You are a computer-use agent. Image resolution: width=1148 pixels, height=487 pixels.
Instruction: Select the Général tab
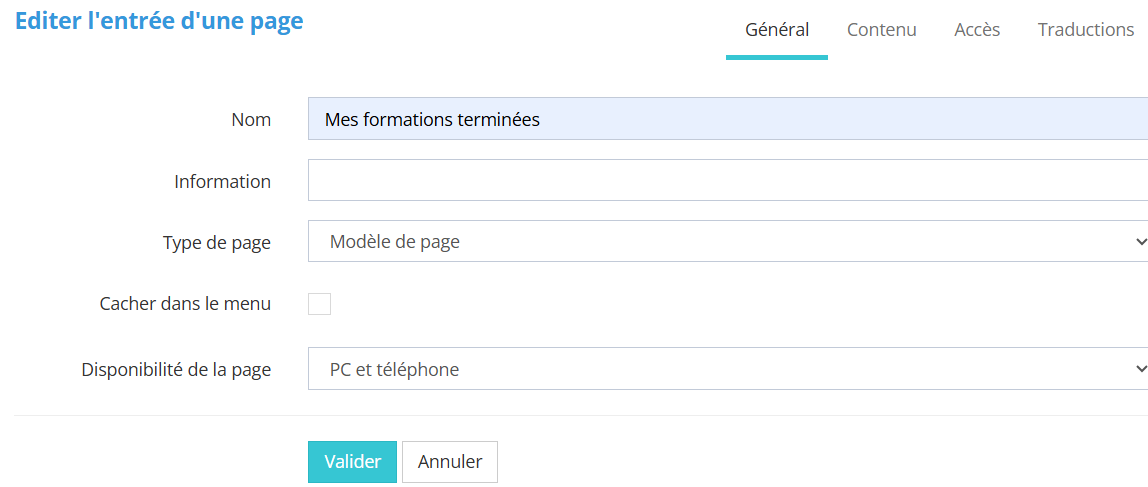777,30
